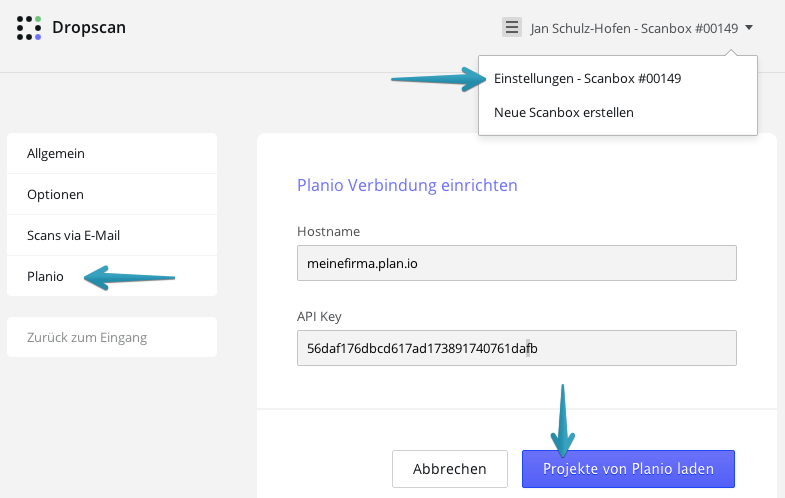Go back via Zurück zum Eingang
Image resolution: width=785 pixels, height=498 pixels.
click(x=112, y=337)
